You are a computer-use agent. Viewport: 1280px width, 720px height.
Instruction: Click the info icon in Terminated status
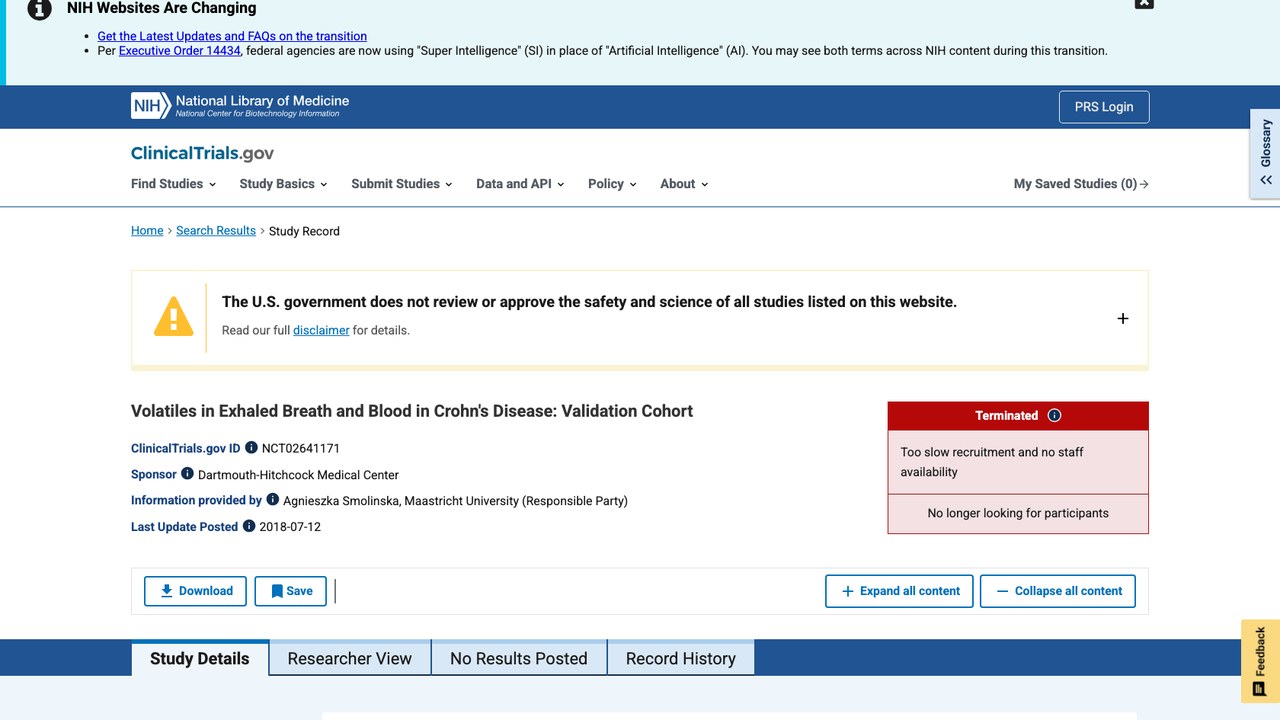[x=1054, y=416]
